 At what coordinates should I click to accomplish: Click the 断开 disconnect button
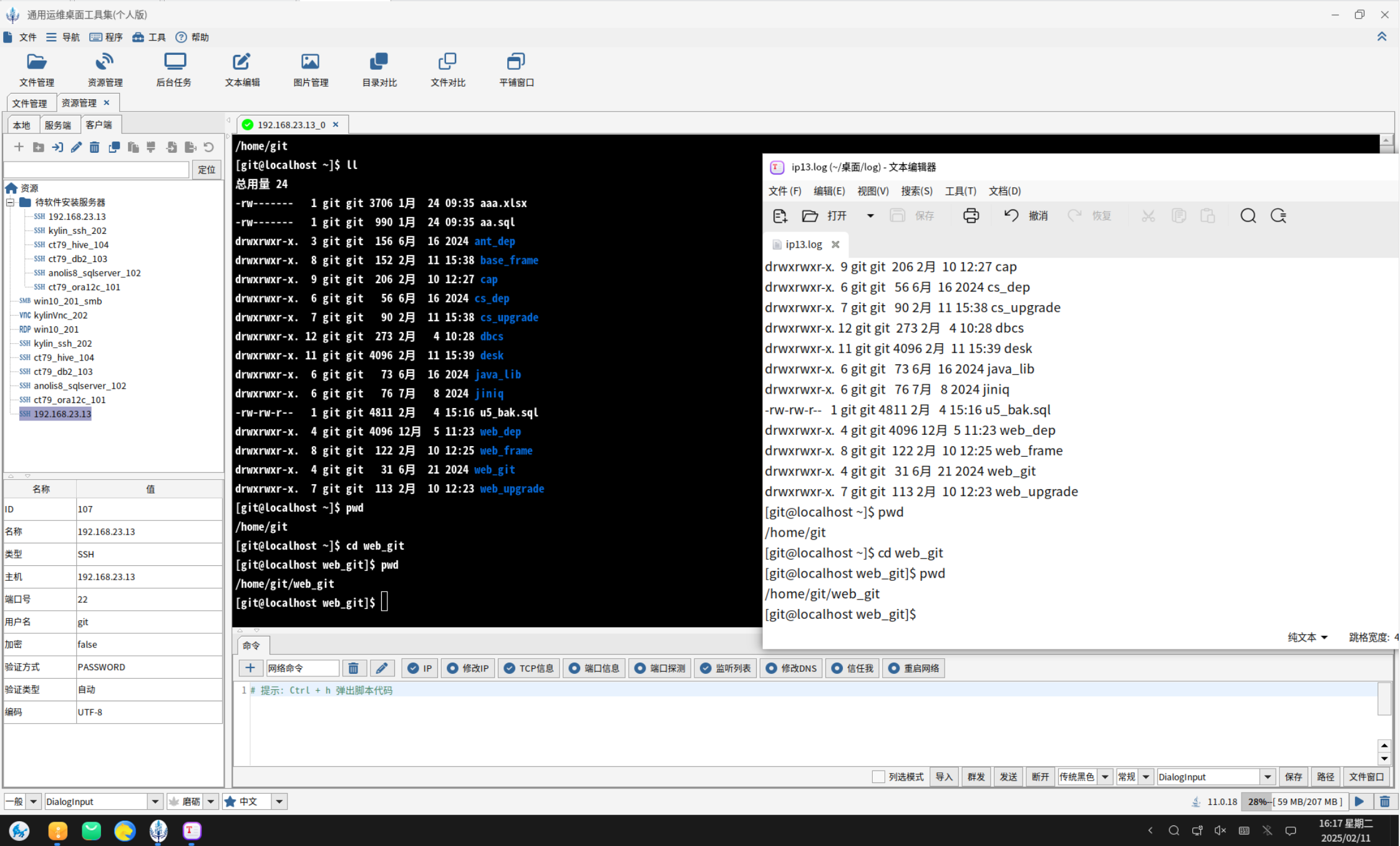click(1040, 777)
